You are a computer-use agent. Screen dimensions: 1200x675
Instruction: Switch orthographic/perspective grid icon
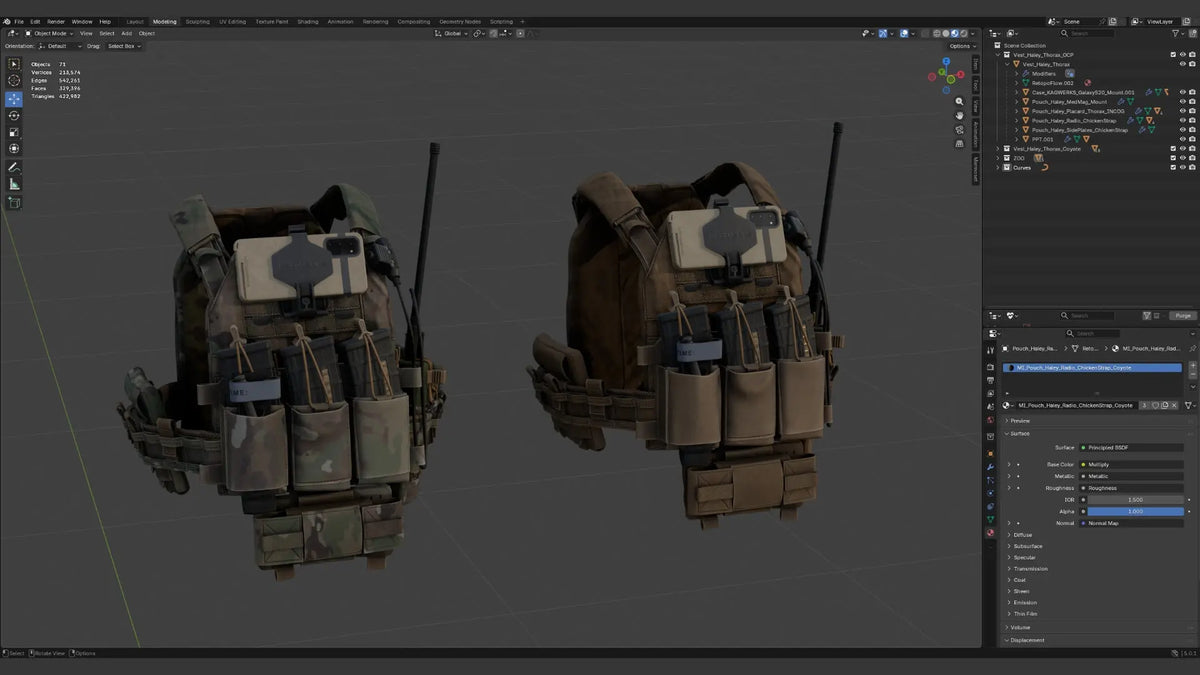pyautogui.click(x=959, y=144)
